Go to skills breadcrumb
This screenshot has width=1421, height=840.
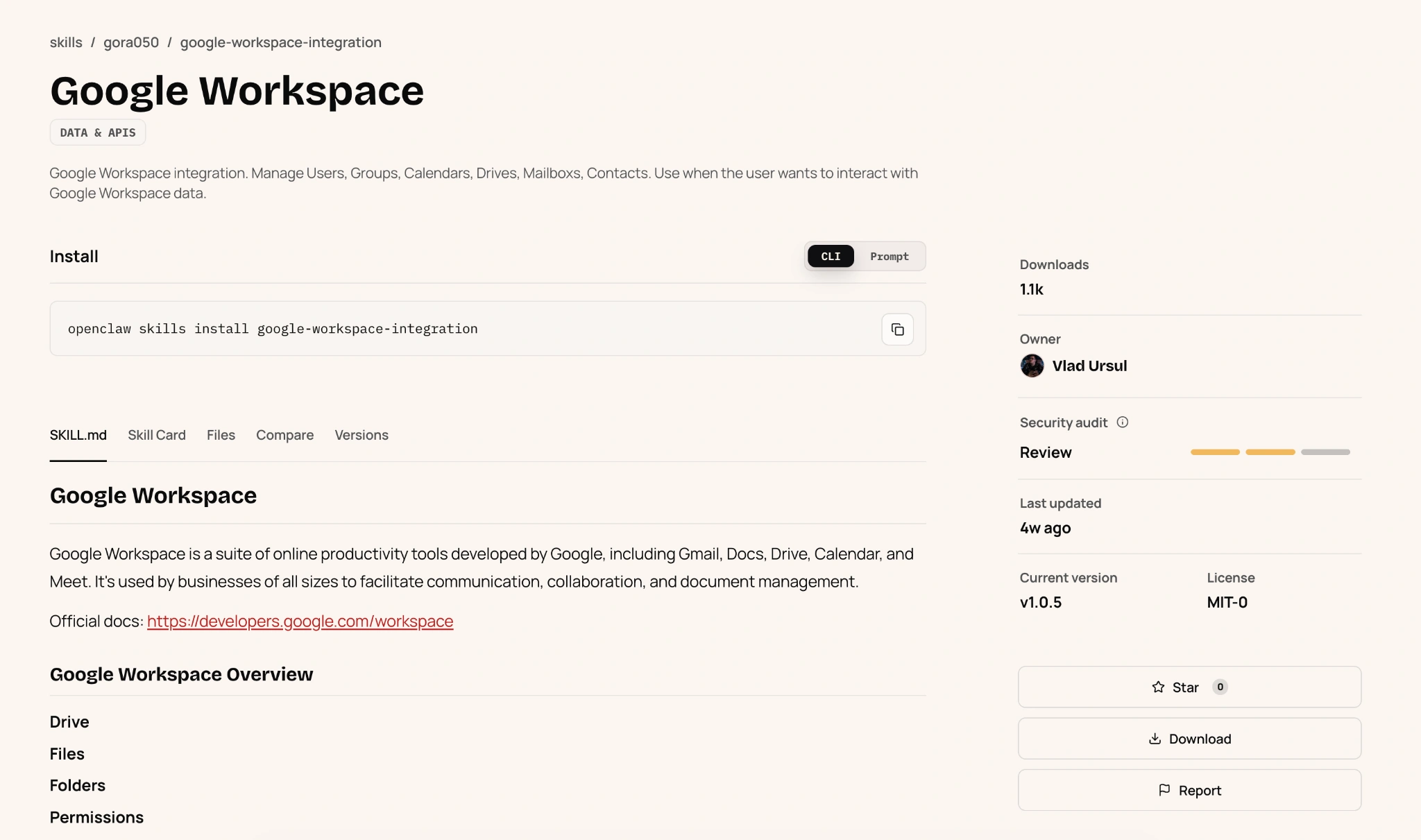tap(66, 42)
